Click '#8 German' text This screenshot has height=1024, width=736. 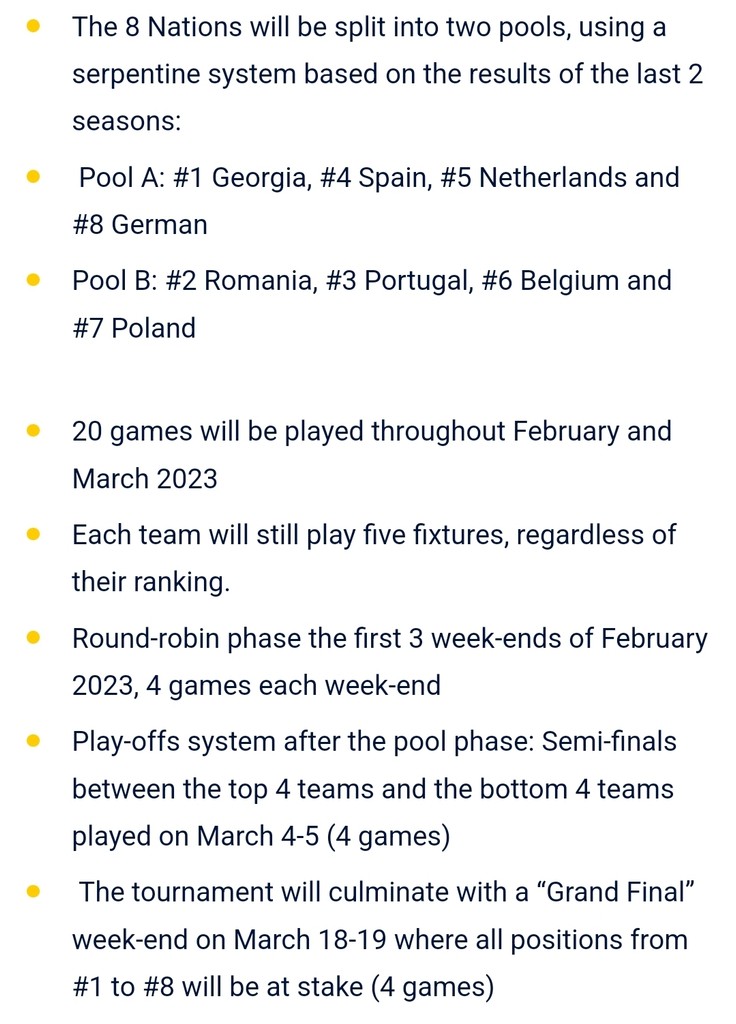(140, 225)
